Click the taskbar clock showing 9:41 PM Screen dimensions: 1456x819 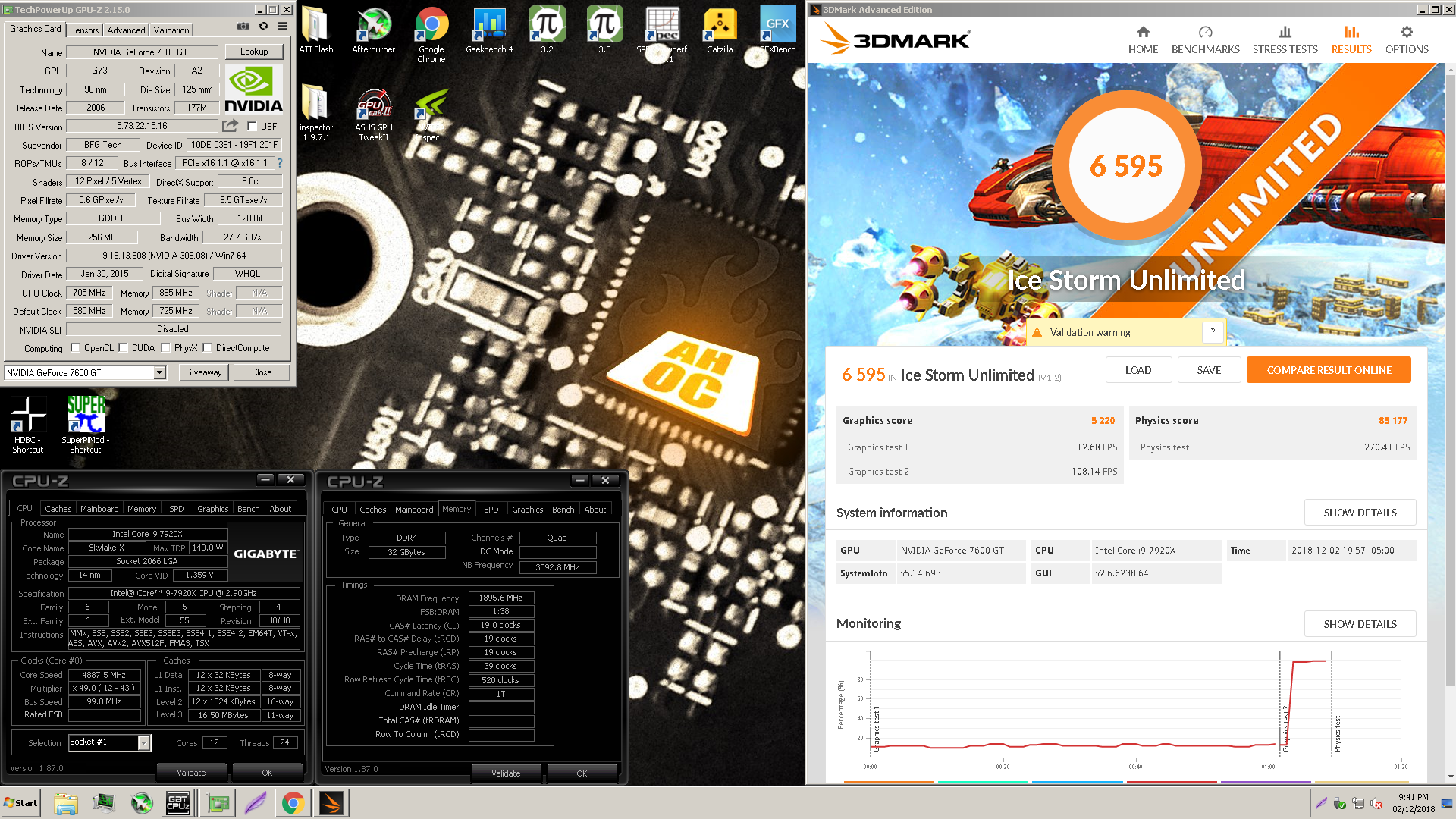click(1413, 803)
